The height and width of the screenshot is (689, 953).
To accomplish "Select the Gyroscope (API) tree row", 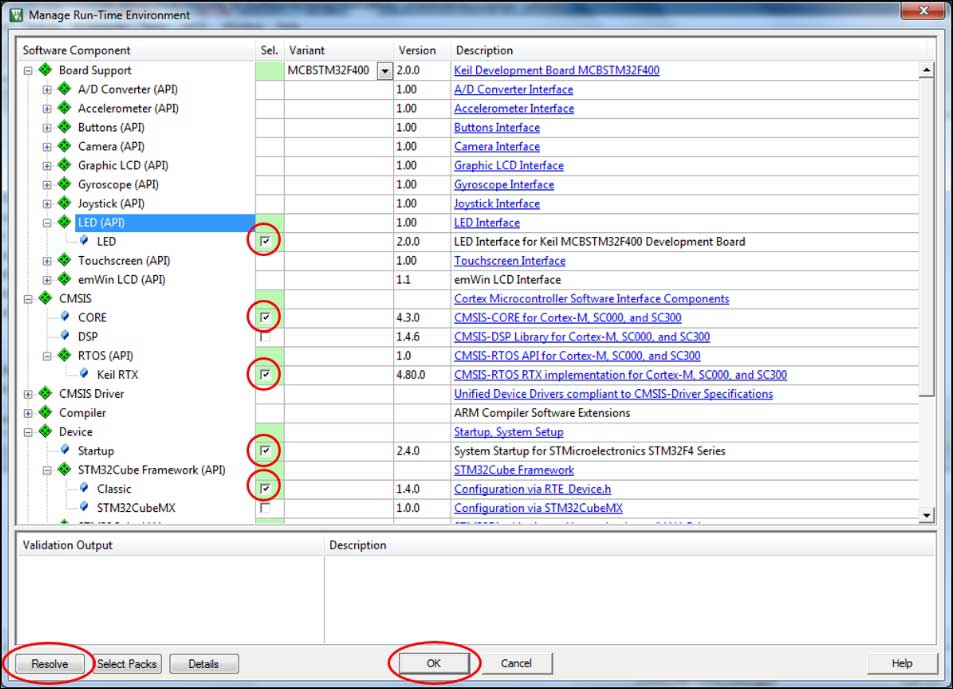I will pyautogui.click(x=118, y=185).
